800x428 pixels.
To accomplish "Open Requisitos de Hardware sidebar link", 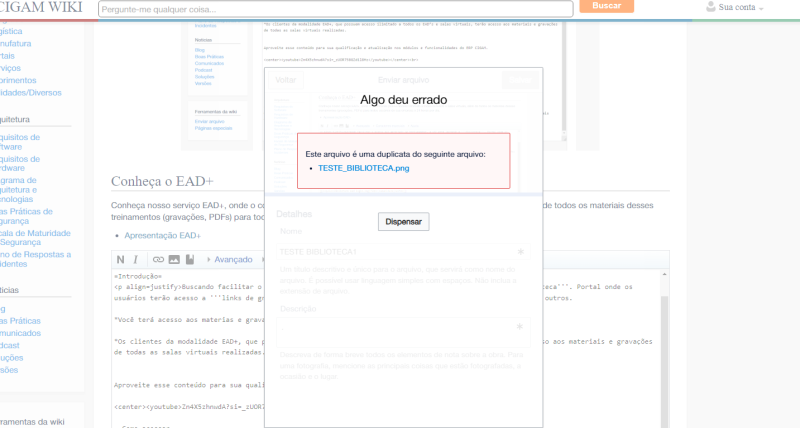I will click(x=20, y=163).
